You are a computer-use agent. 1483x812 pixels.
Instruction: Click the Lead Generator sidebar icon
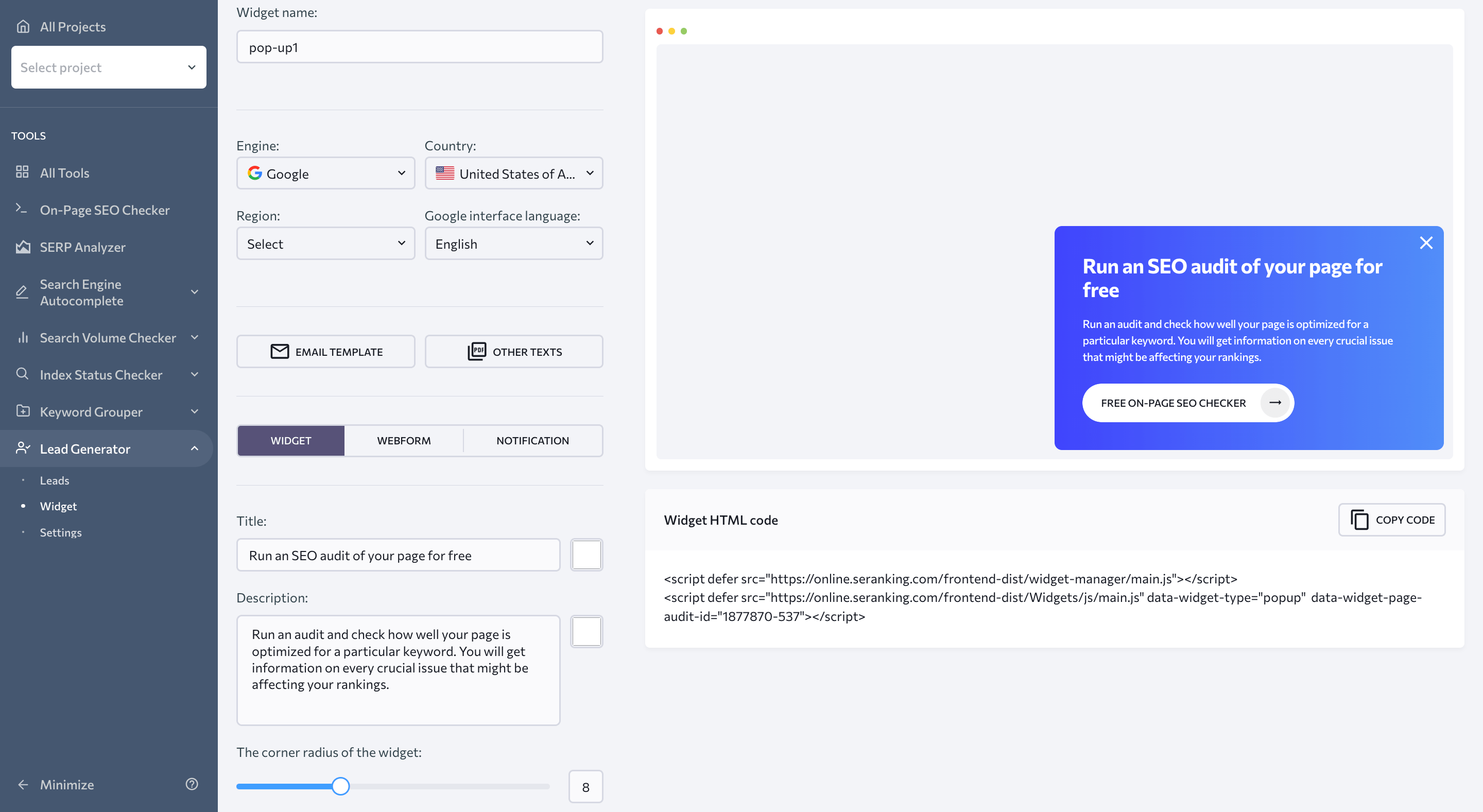22,449
